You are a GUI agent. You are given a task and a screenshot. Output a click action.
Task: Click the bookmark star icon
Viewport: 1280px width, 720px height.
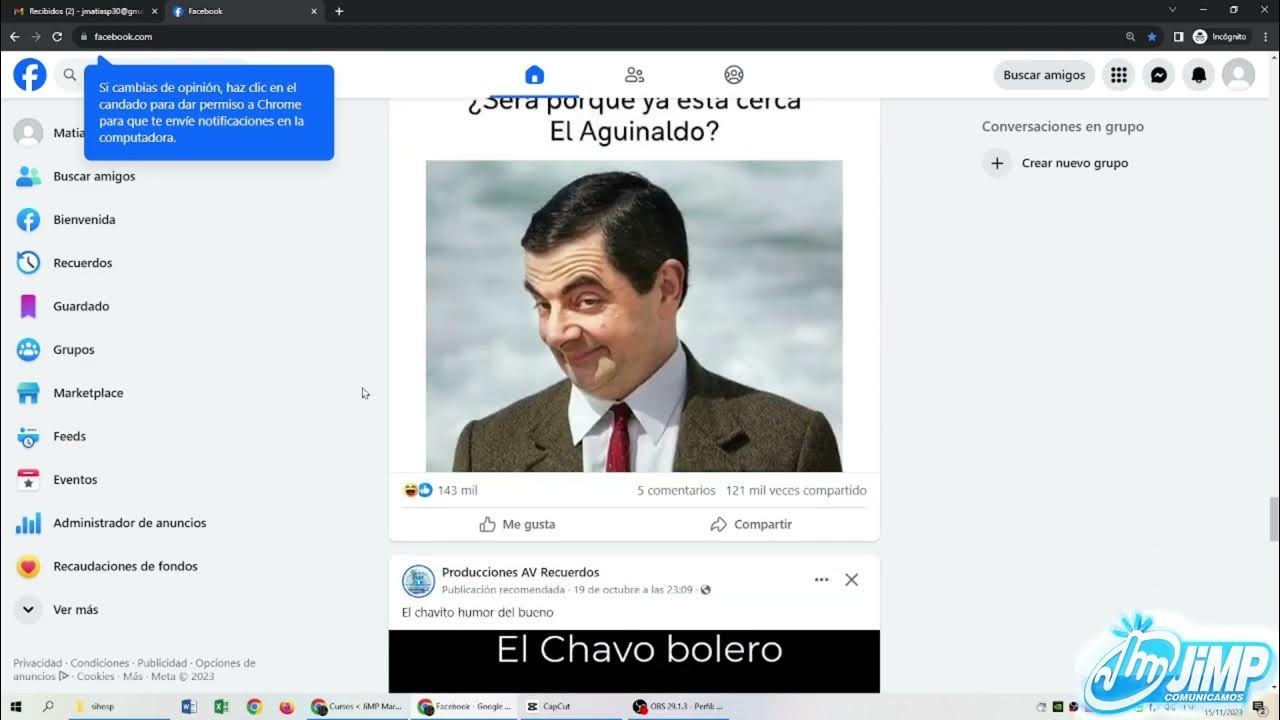click(x=1151, y=36)
